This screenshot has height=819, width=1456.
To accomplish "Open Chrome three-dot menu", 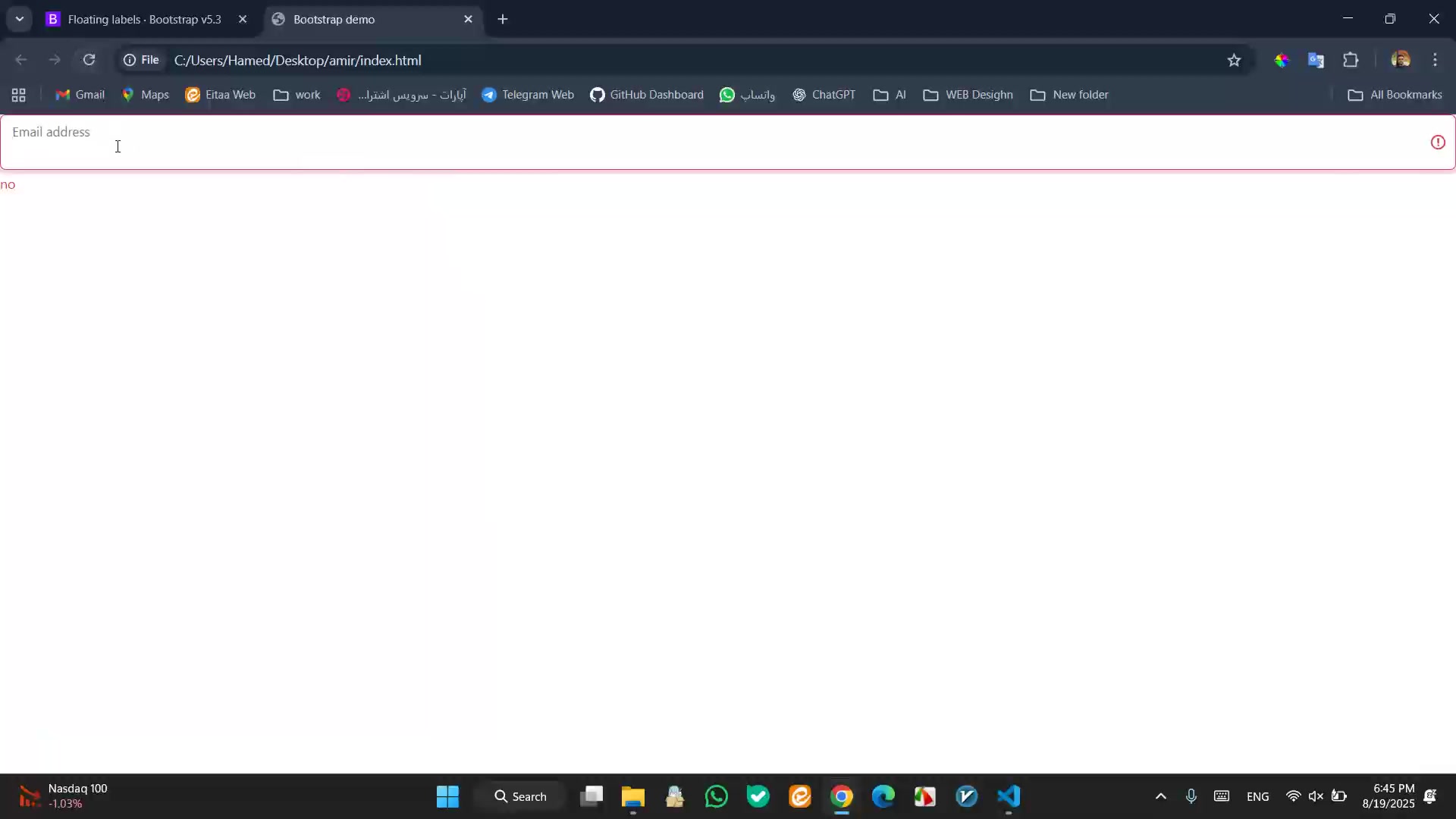I will pyautogui.click(x=1435, y=60).
